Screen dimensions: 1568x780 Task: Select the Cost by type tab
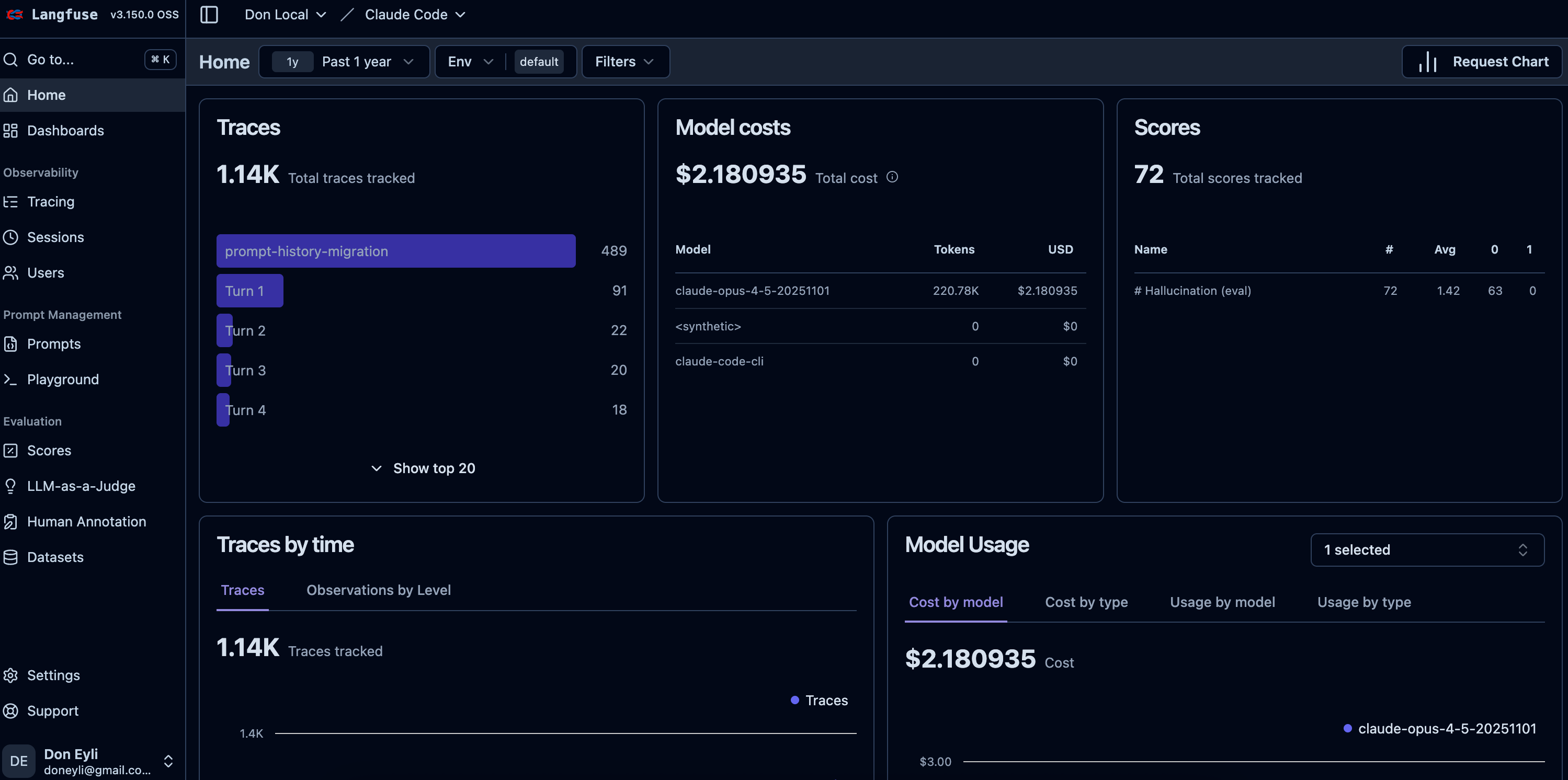1086,602
